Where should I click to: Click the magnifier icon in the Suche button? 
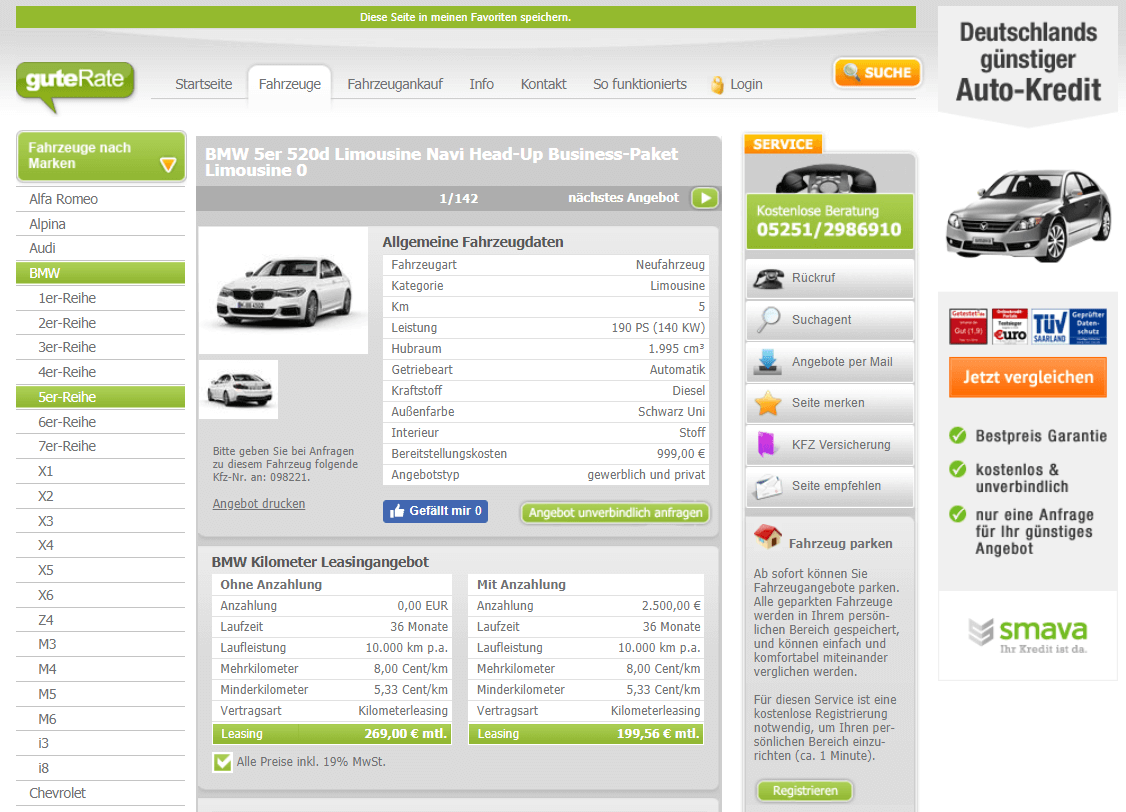point(851,72)
